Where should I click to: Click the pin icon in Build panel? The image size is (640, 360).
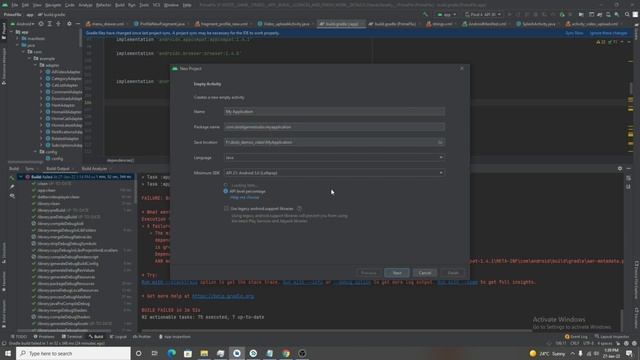pyautogui.click(x=12, y=187)
